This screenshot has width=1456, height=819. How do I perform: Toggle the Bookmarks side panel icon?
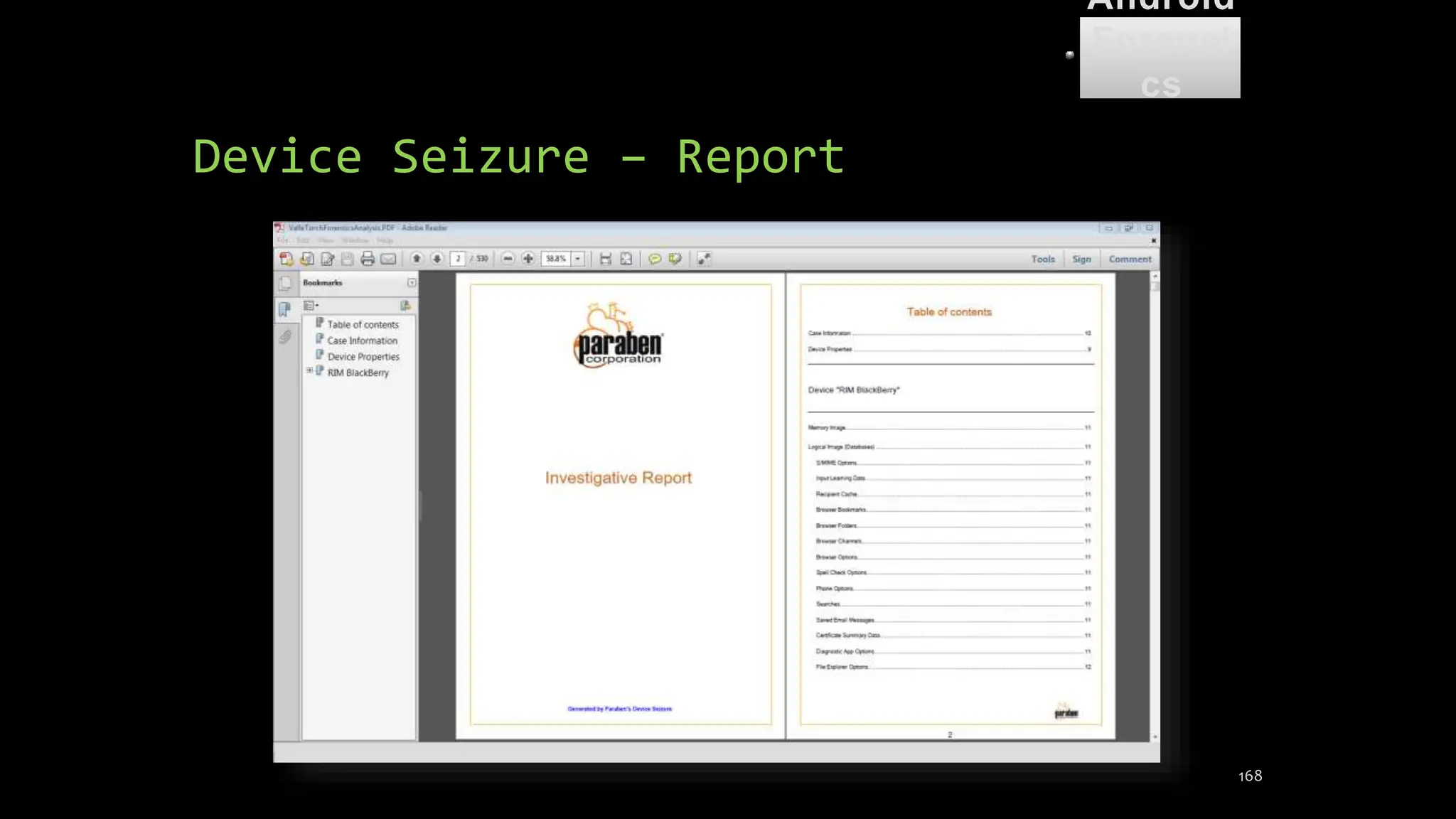285,309
